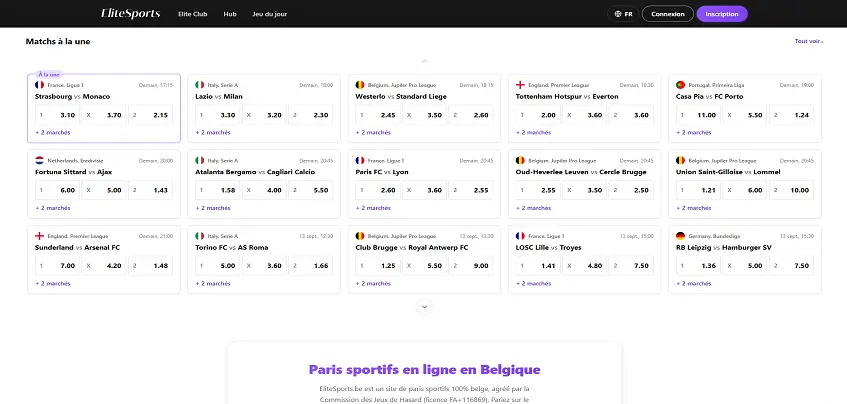Open the Hub menu item
This screenshot has width=847, height=404.
(230, 14)
